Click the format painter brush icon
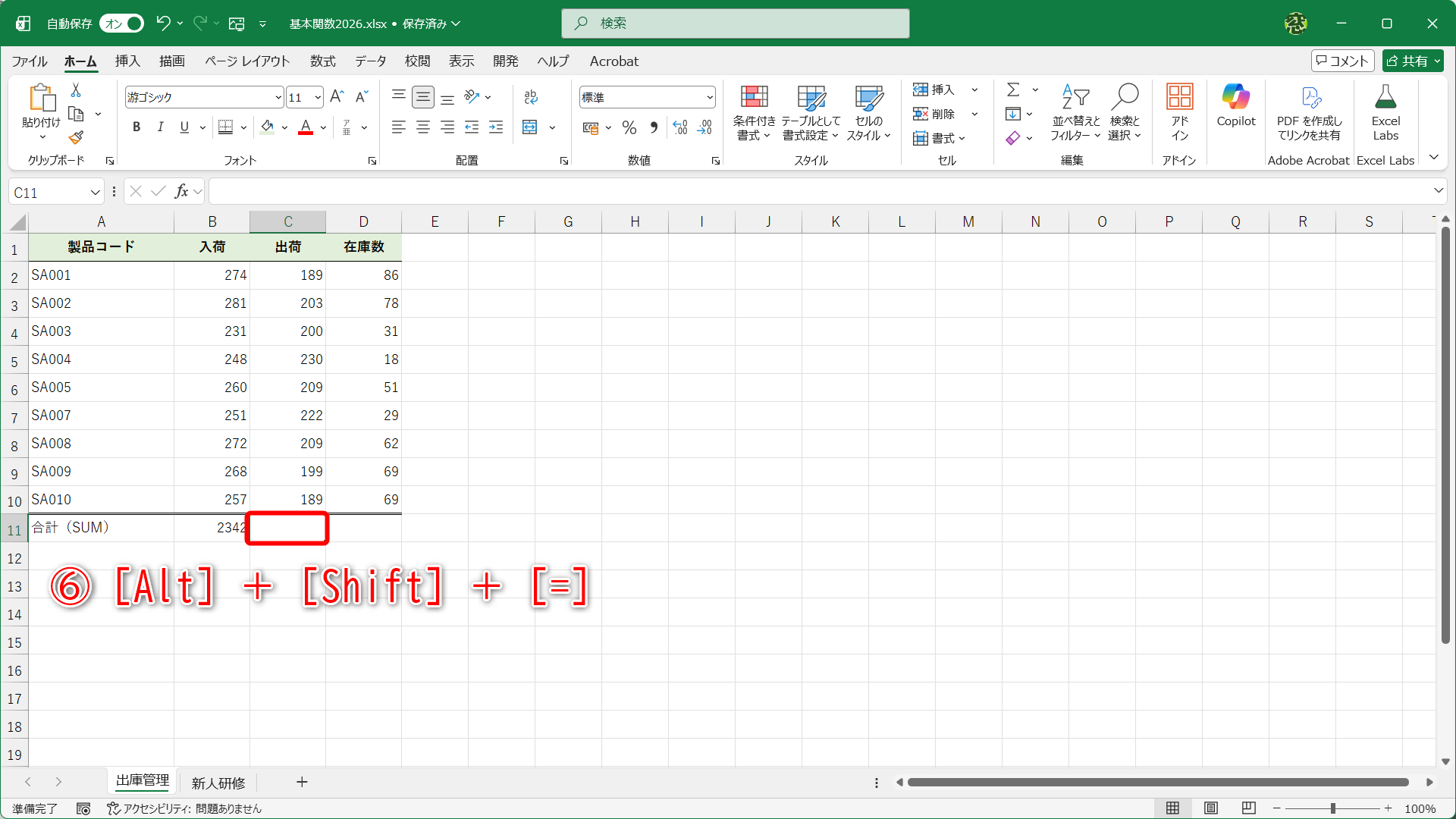 click(x=75, y=137)
